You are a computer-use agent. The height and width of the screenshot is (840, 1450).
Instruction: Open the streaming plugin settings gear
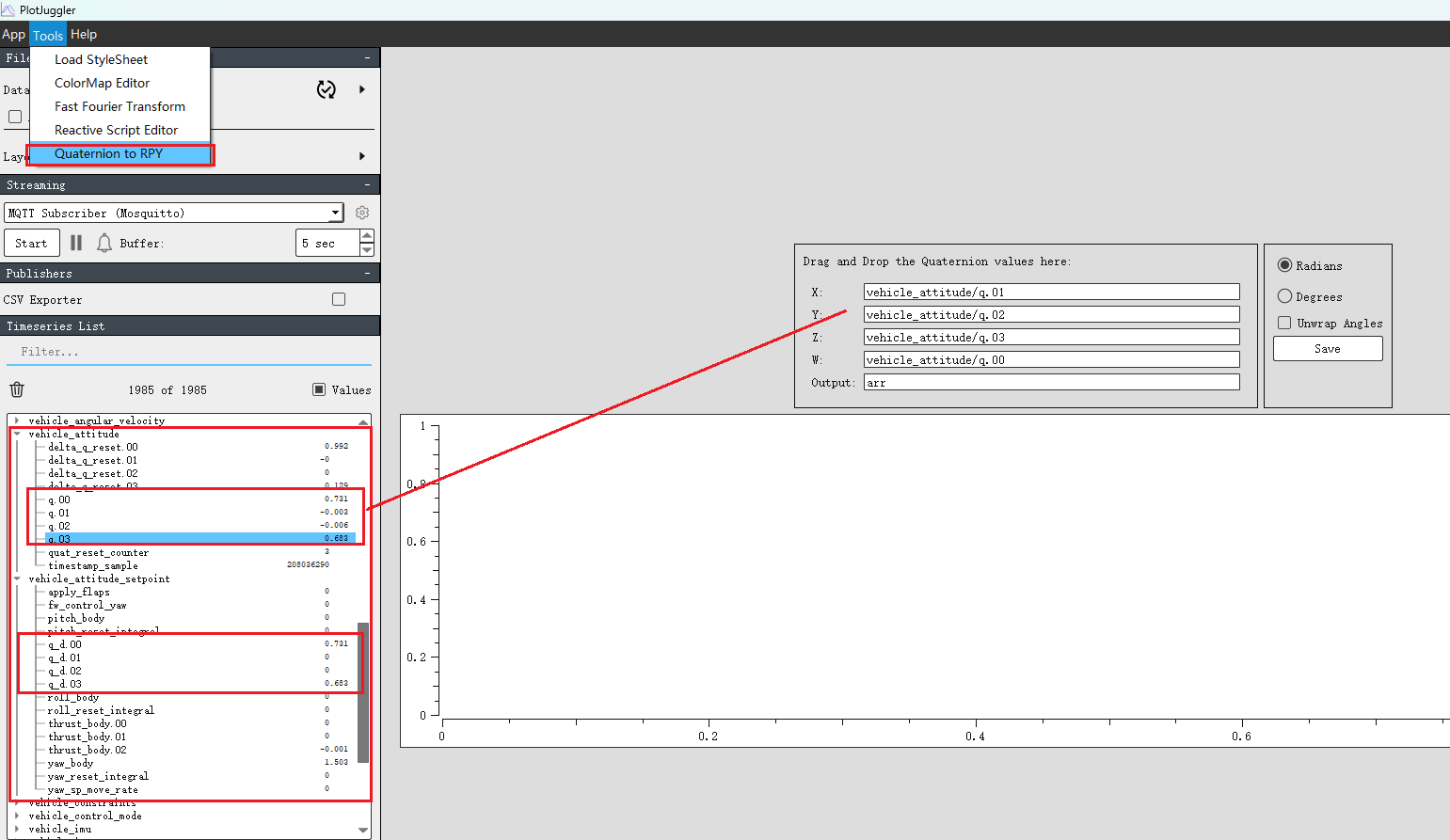click(362, 213)
